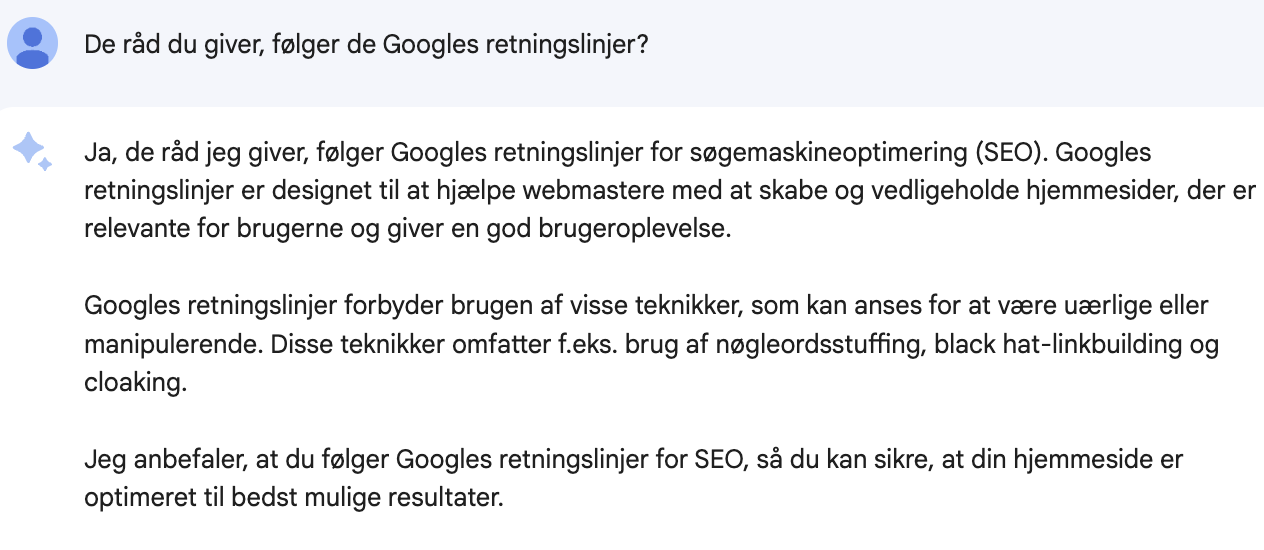Click the user question about Googles retningslinjer
This screenshot has width=1264, height=550.
(366, 47)
